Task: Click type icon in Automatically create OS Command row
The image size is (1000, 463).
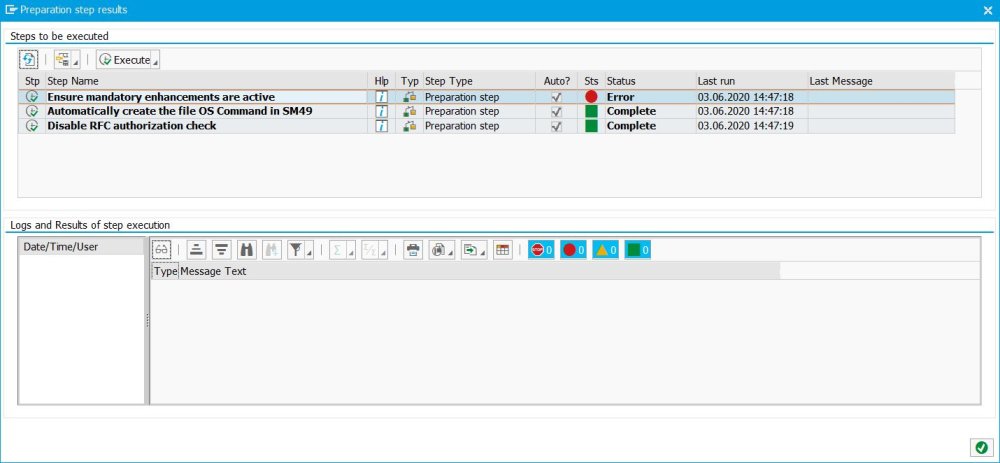Action: pyautogui.click(x=409, y=111)
